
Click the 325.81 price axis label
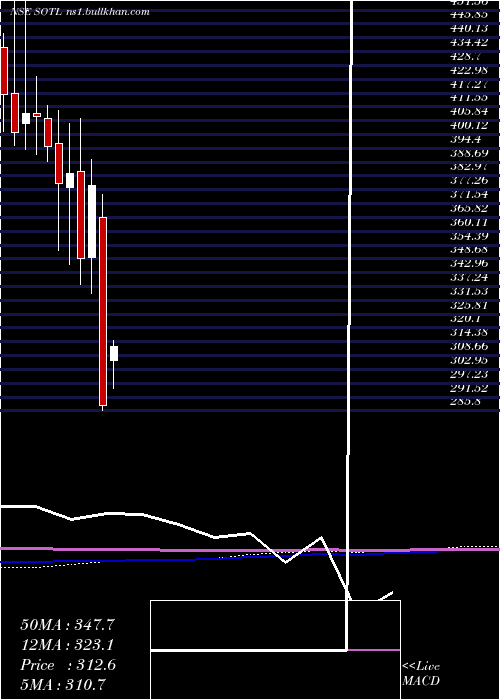pyautogui.click(x=469, y=305)
